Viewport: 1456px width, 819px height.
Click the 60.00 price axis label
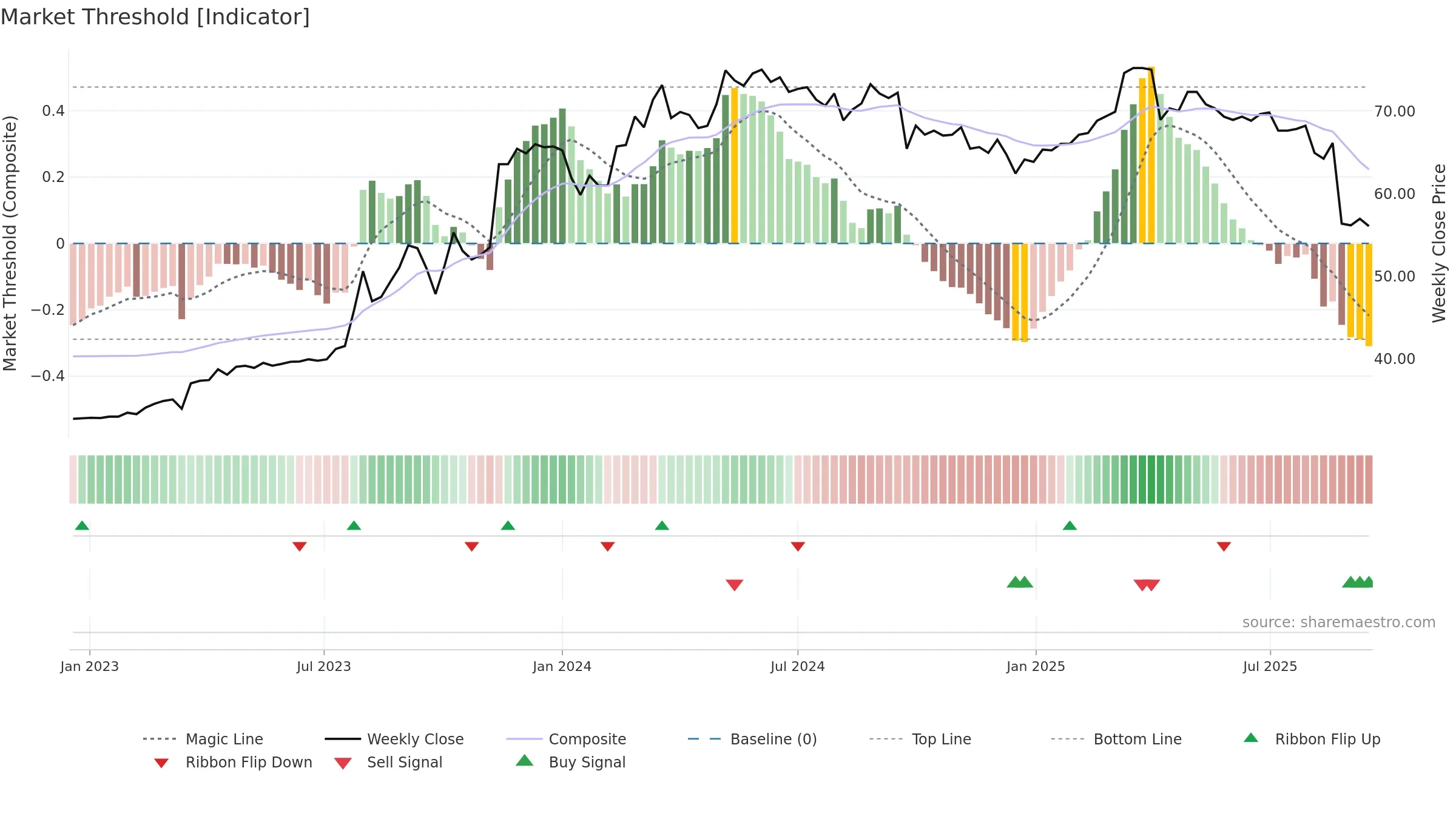pos(1395,194)
